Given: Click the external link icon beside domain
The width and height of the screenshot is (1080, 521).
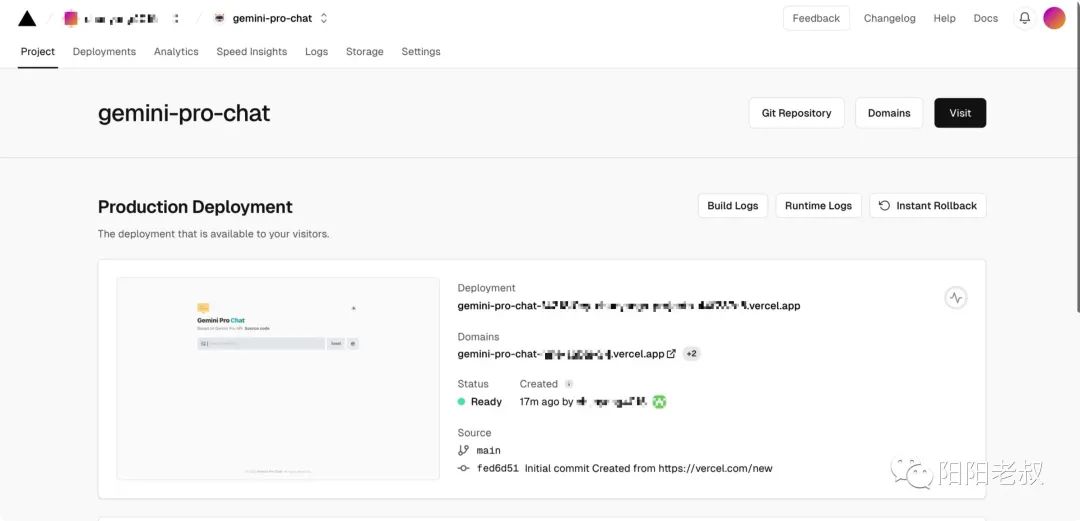Looking at the screenshot, I should pos(671,354).
